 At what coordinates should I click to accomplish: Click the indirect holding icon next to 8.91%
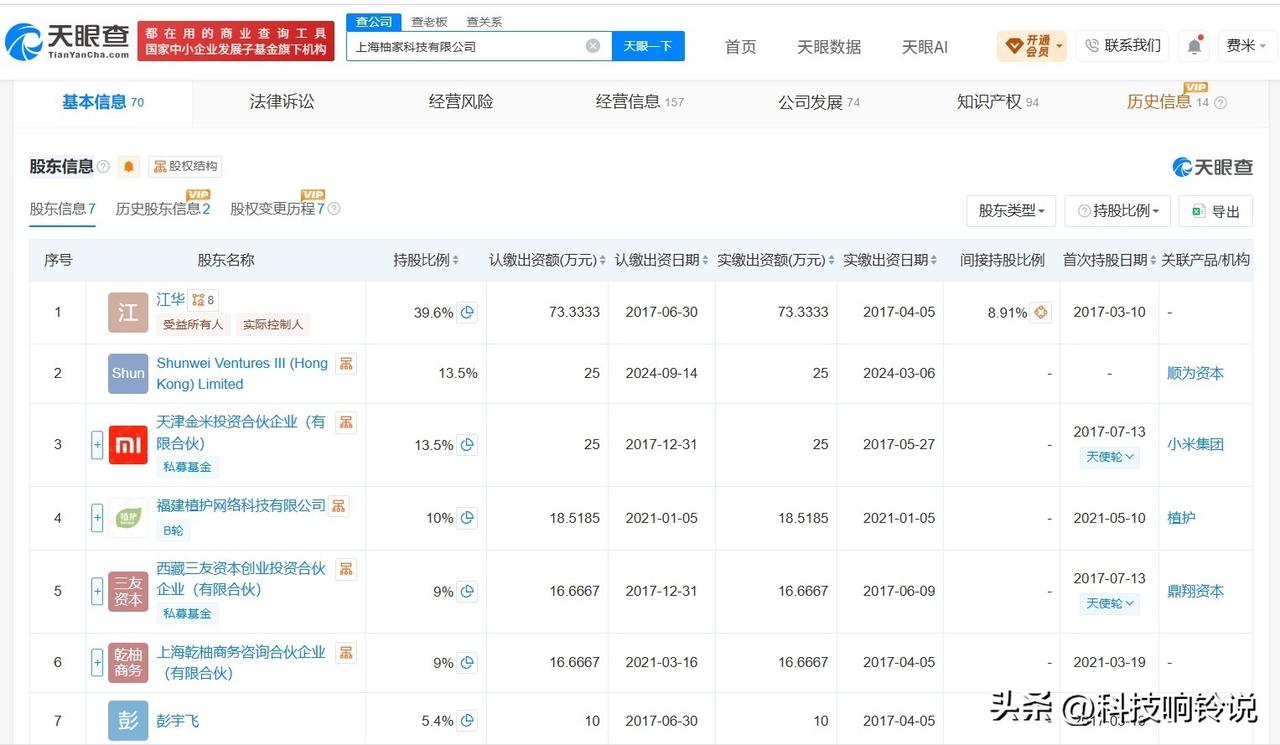(1041, 312)
